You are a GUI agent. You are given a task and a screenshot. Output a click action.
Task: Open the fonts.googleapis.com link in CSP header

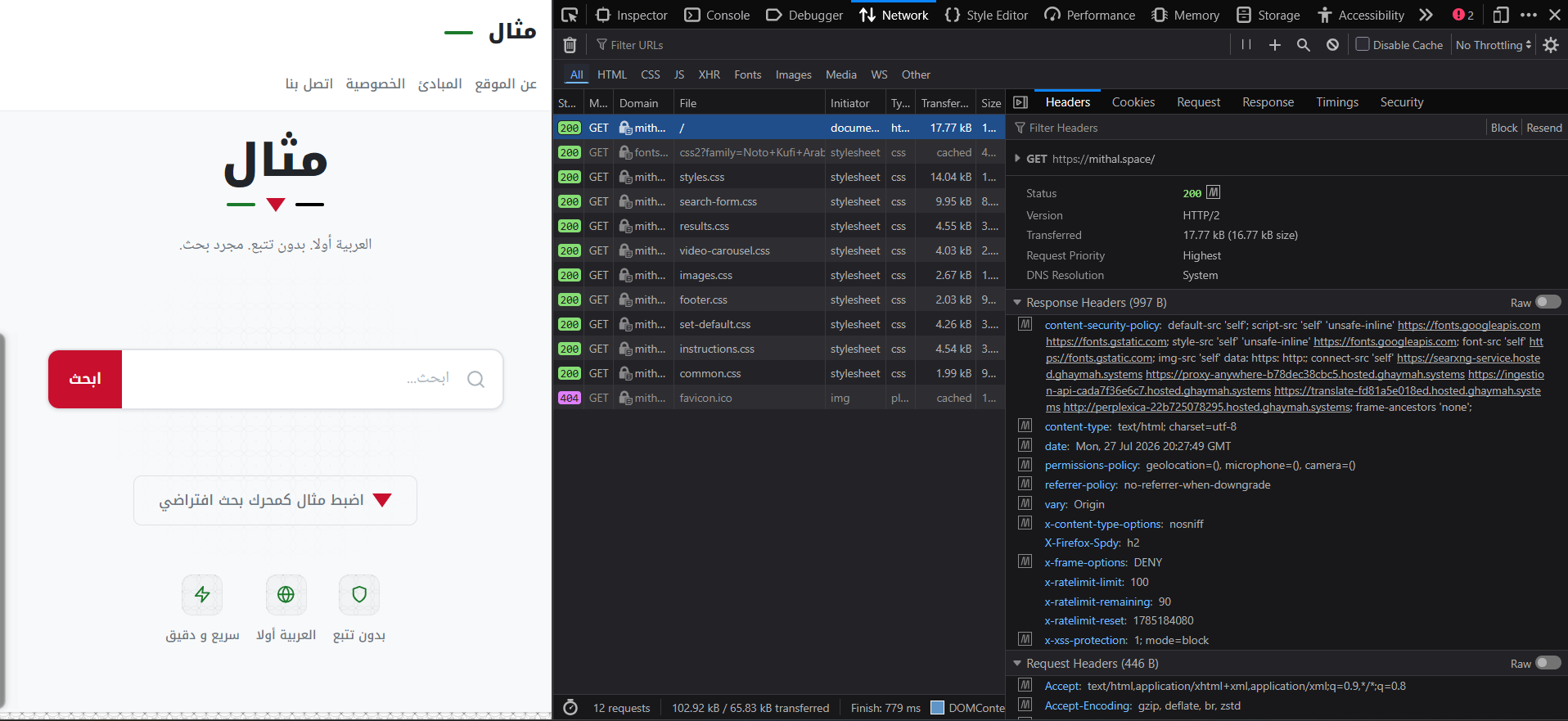pos(1469,325)
